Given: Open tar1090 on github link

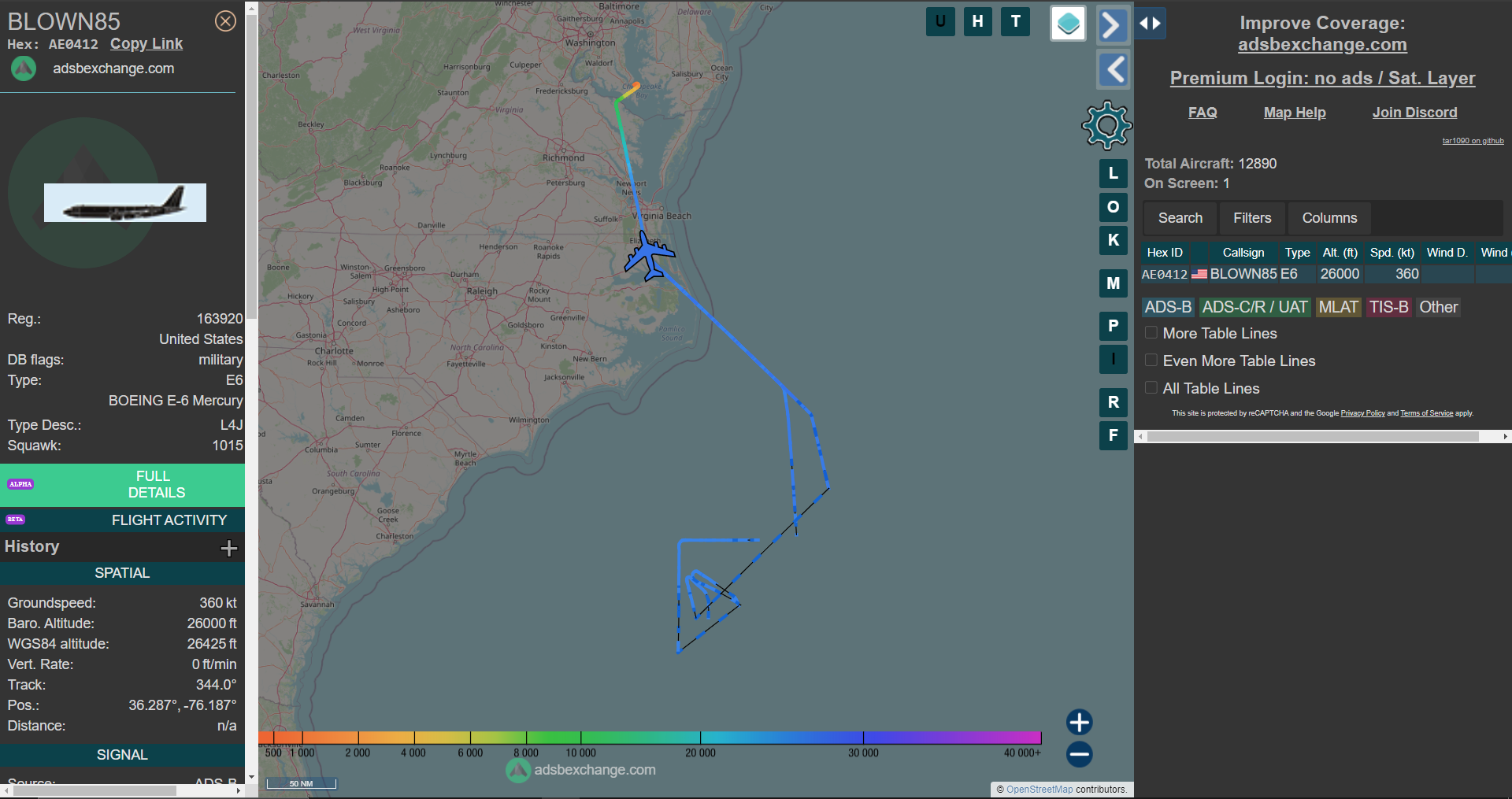Looking at the screenshot, I should (1473, 141).
